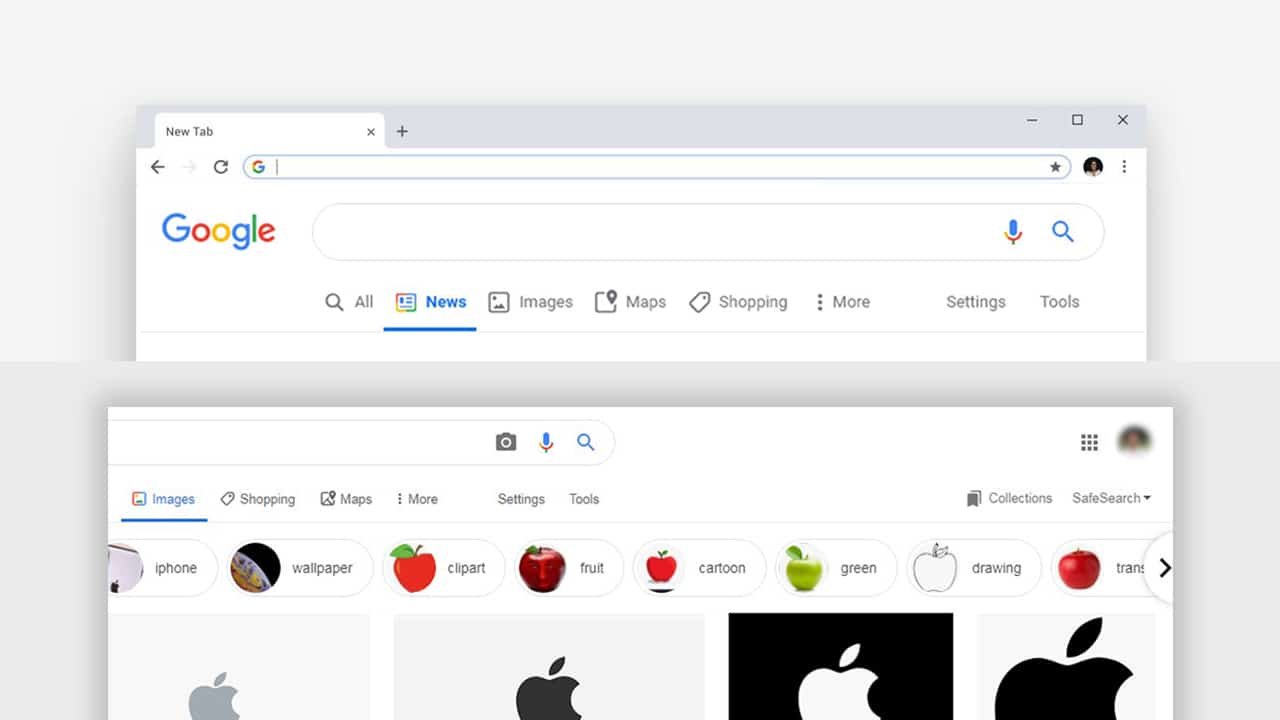Open the Maps tab in upper window
The height and width of the screenshot is (720, 1280).
(x=630, y=302)
